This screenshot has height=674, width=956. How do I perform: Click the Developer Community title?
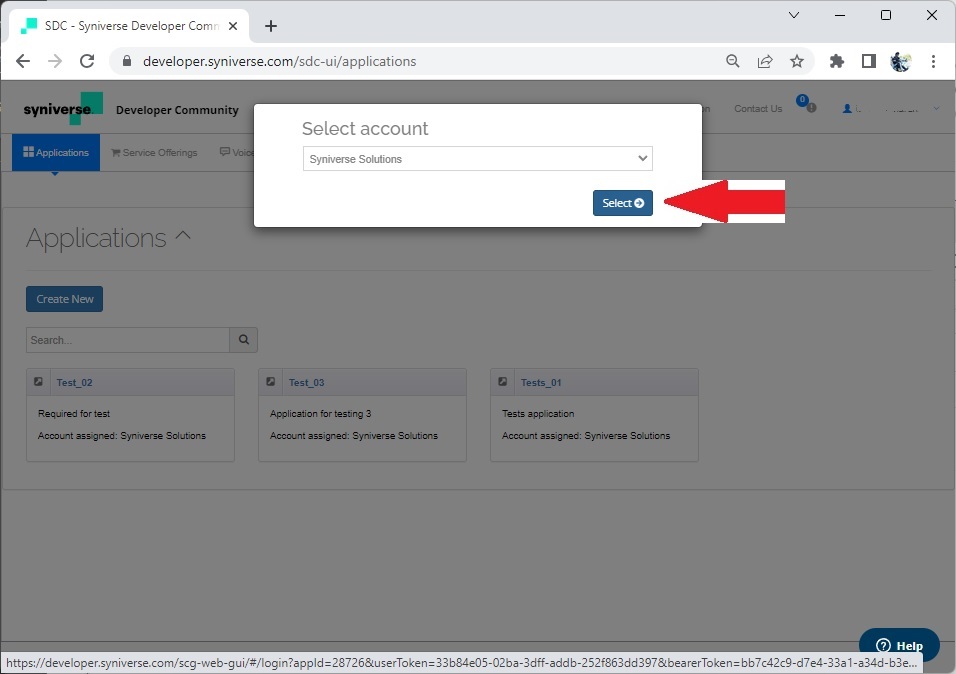pyautogui.click(x=177, y=110)
